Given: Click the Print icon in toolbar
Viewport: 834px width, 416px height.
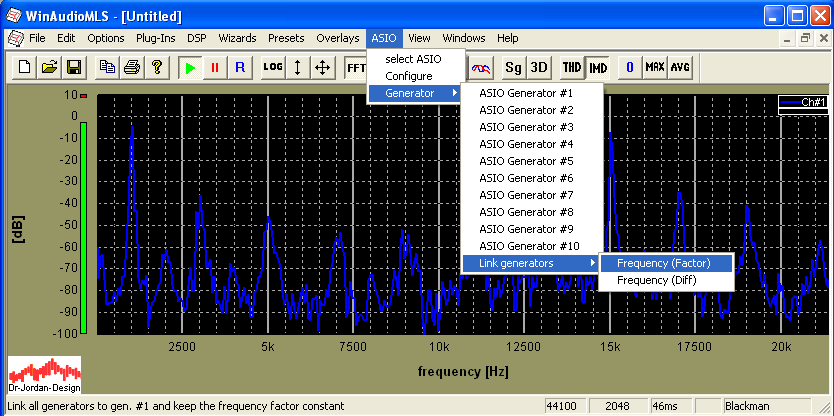Looking at the screenshot, I should [x=131, y=67].
